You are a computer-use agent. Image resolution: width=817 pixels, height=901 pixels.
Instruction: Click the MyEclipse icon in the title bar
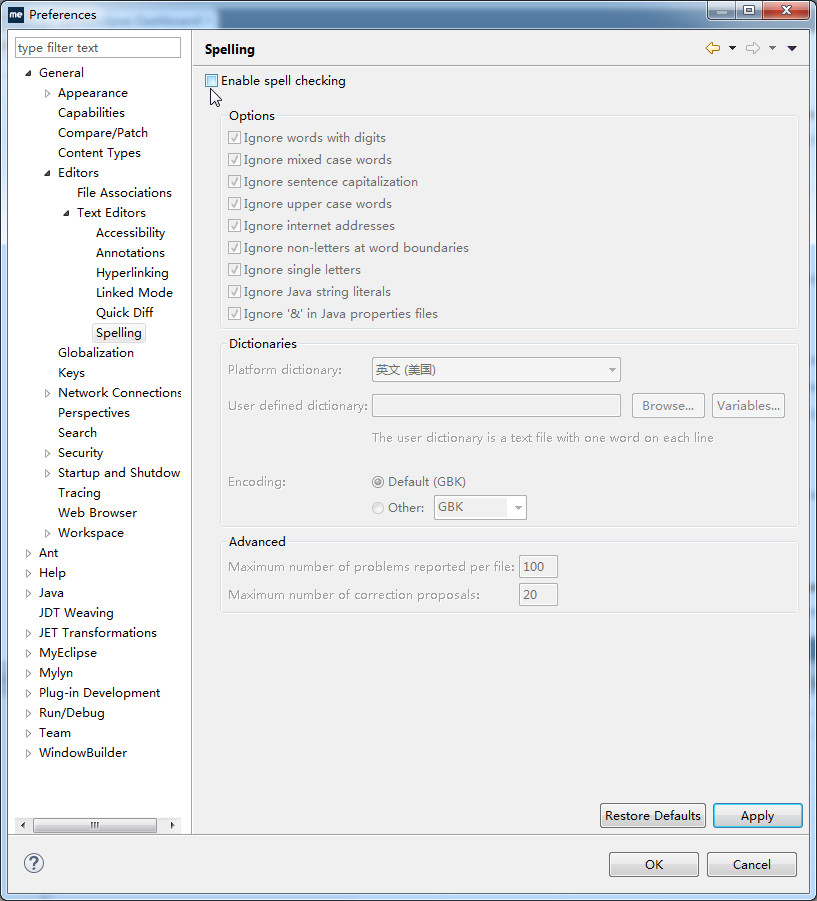click(14, 14)
